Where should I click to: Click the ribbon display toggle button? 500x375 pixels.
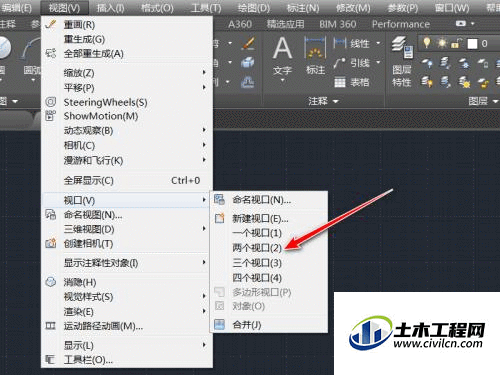tap(461, 24)
